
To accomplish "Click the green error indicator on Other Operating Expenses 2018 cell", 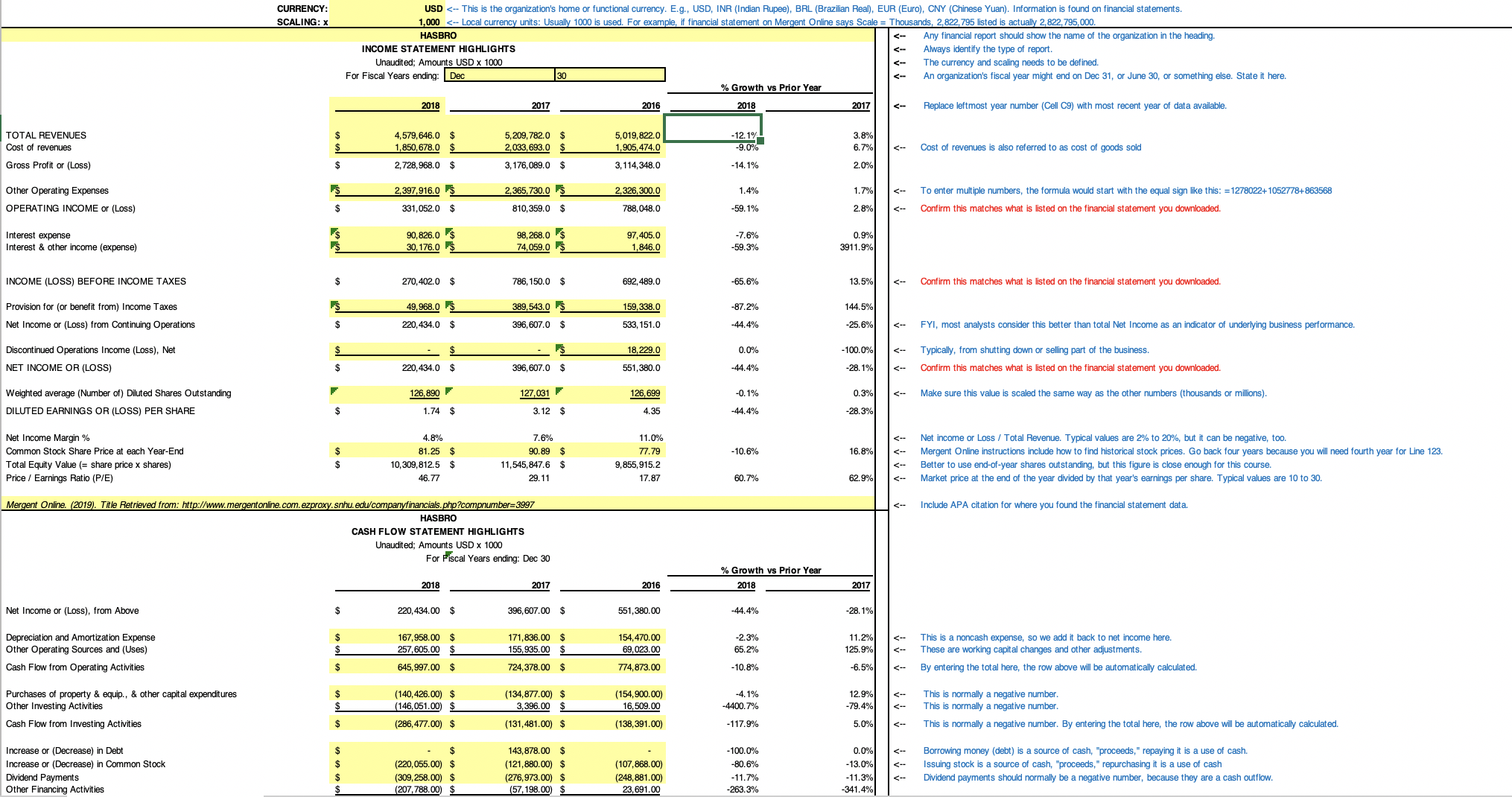I will tap(334, 186).
